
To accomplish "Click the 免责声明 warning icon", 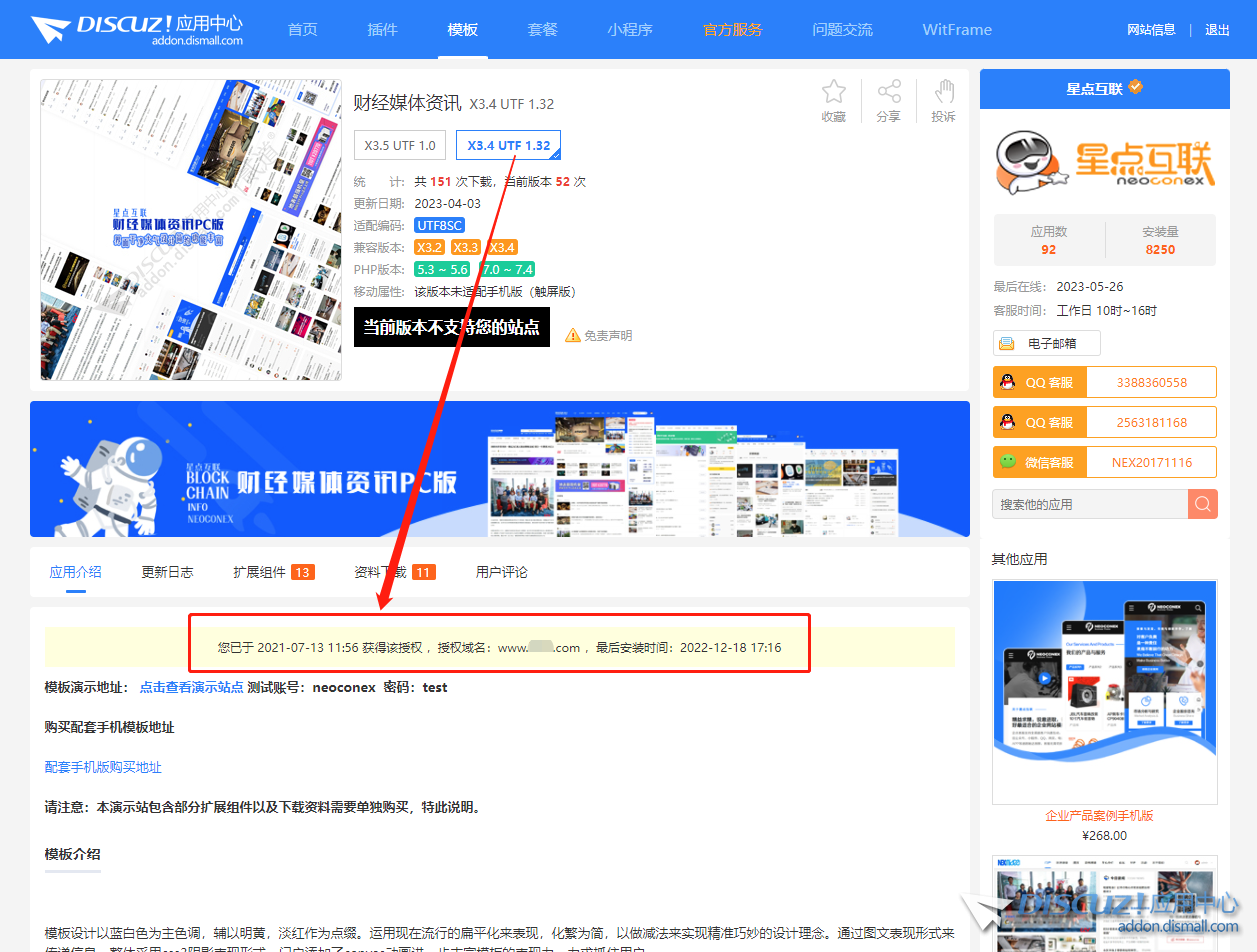I will click(x=573, y=335).
